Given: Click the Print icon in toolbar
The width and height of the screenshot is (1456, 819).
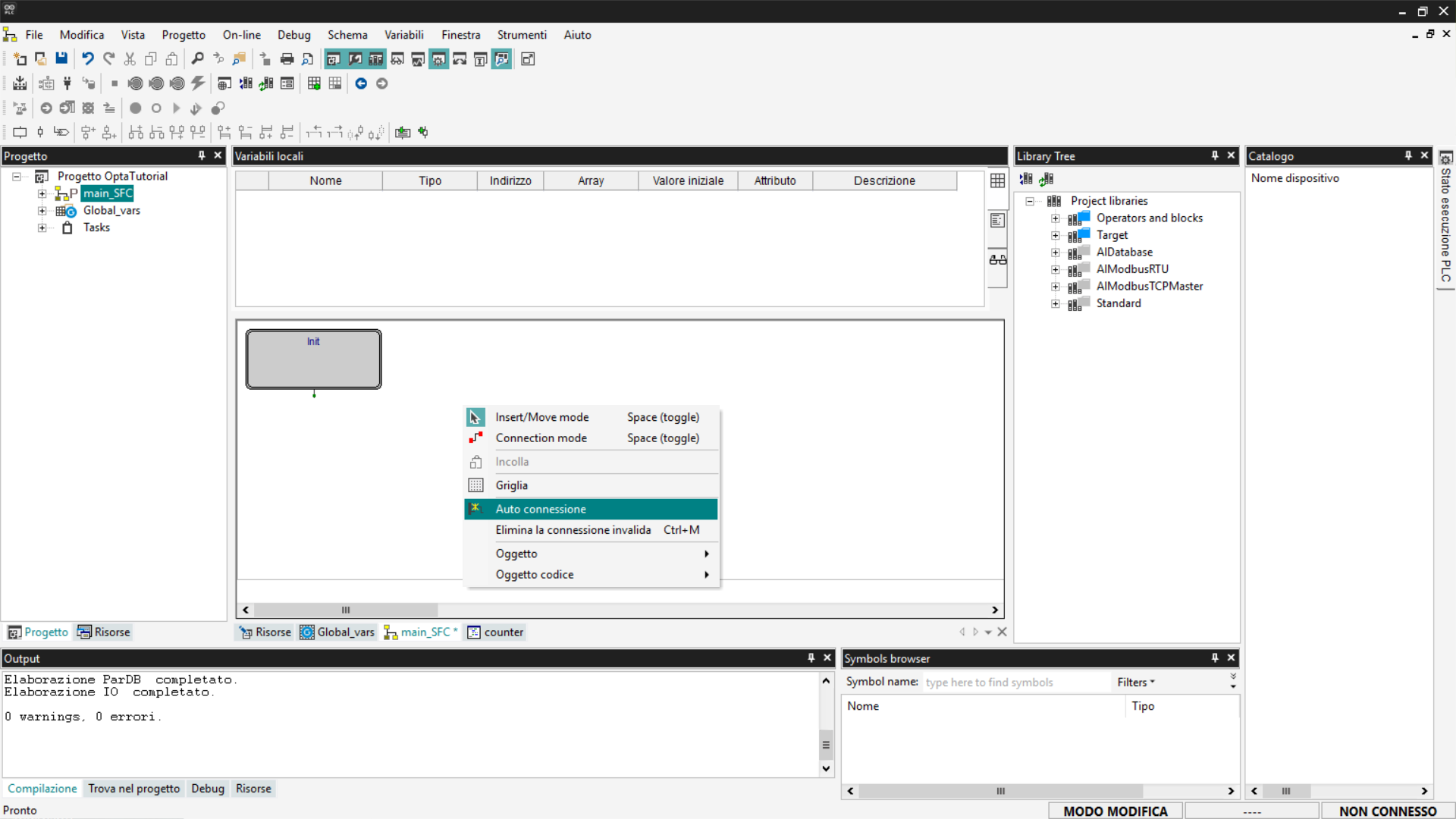Looking at the screenshot, I should point(287,59).
